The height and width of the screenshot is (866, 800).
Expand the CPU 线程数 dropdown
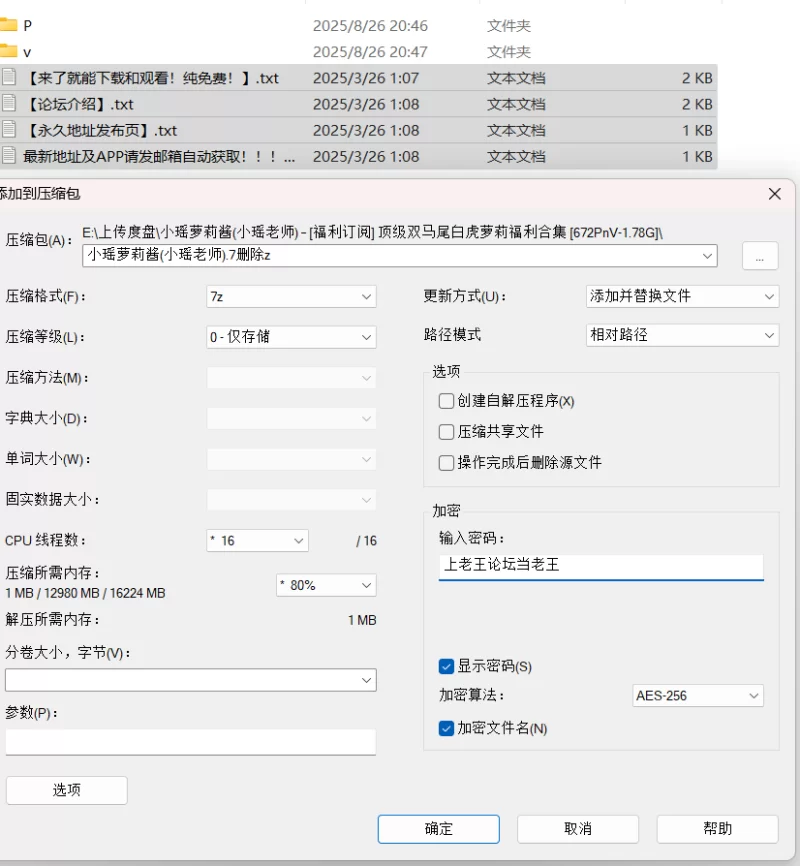[x=257, y=541]
